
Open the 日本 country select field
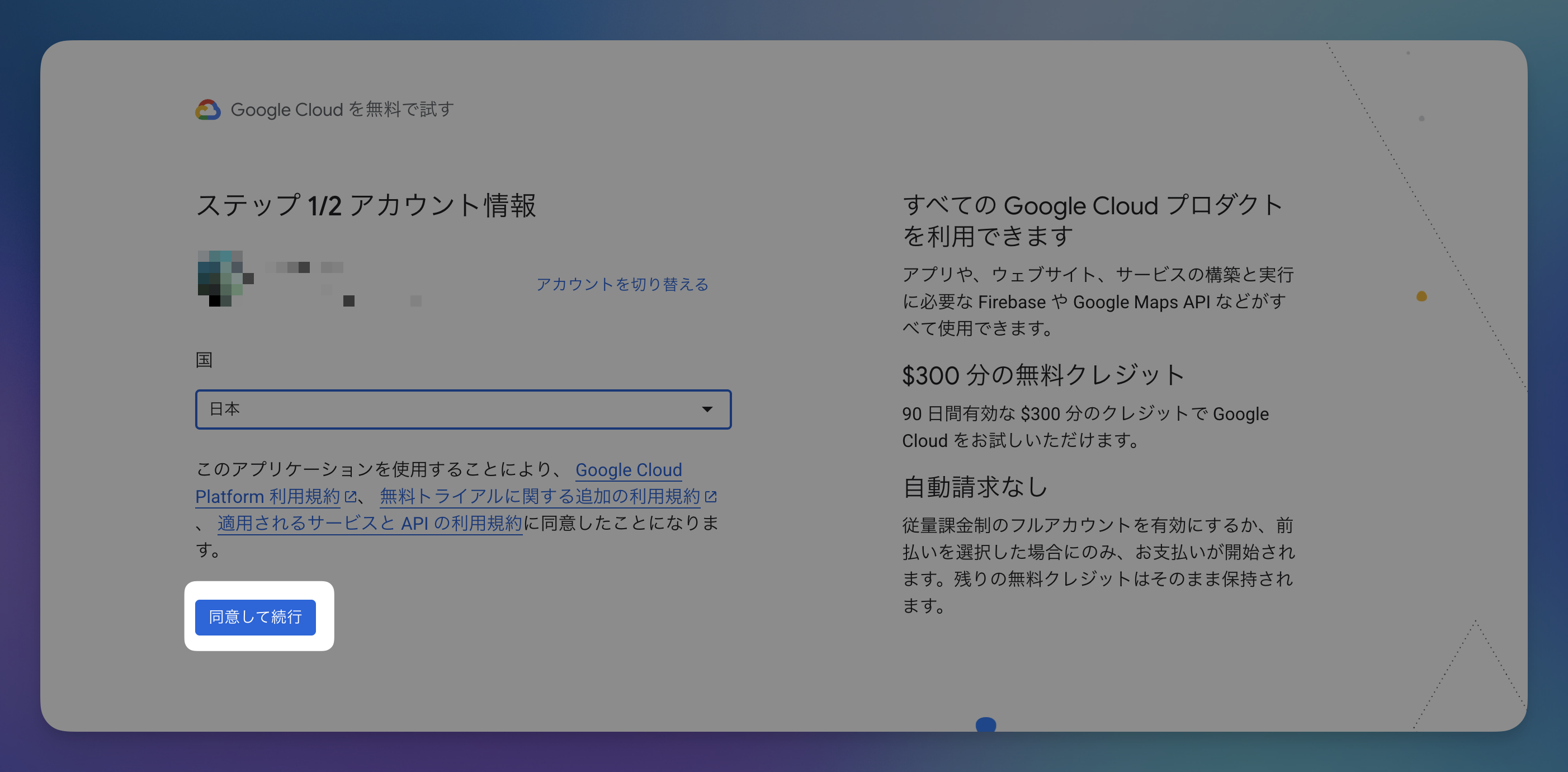click(x=450, y=409)
